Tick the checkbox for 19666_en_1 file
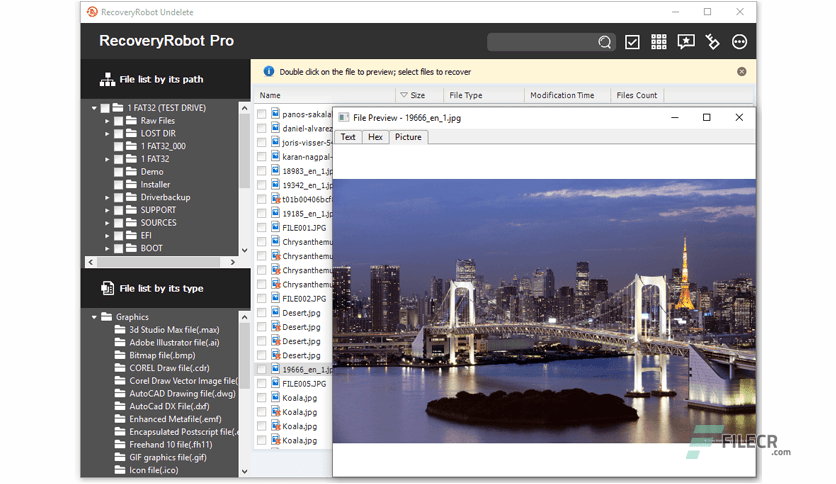The height and width of the screenshot is (484, 836). coord(261,369)
